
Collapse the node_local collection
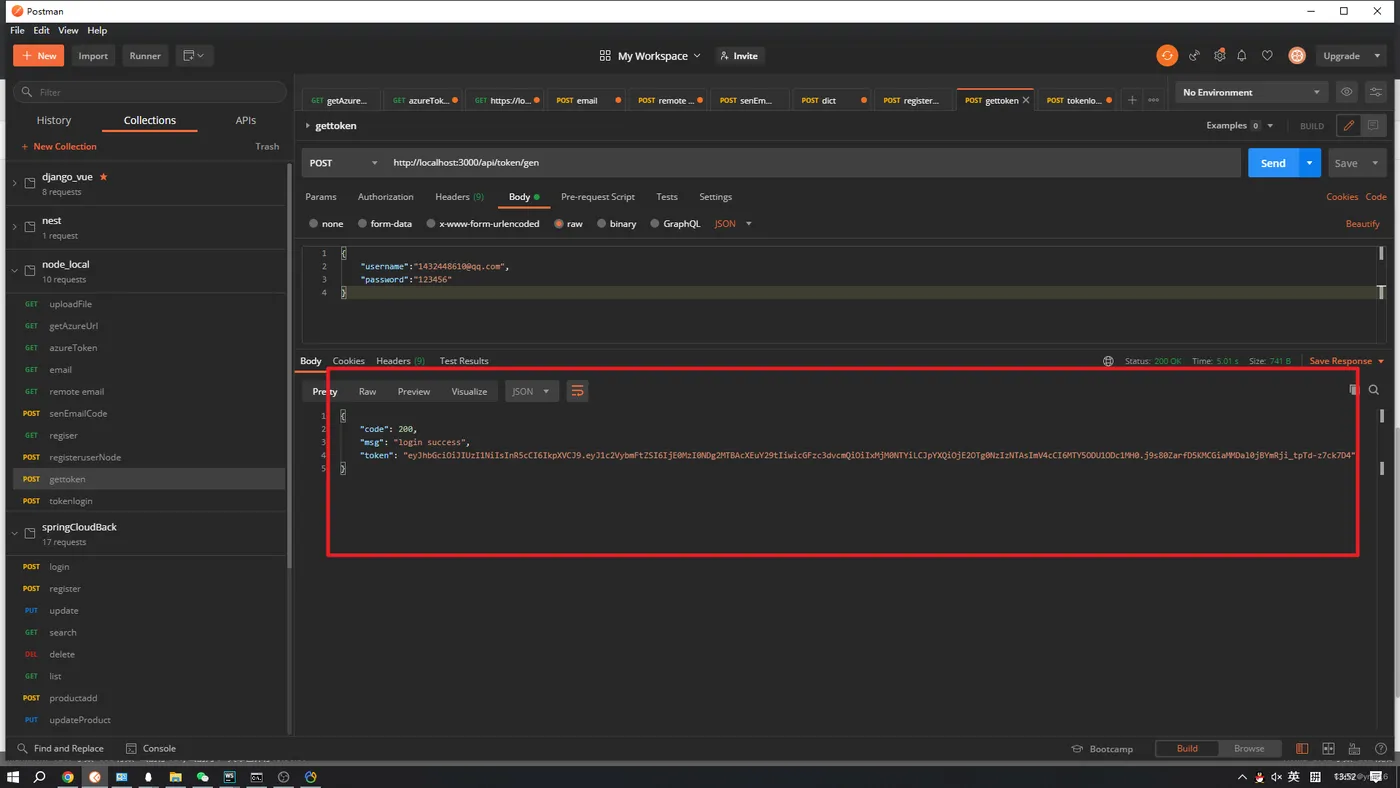pos(15,270)
